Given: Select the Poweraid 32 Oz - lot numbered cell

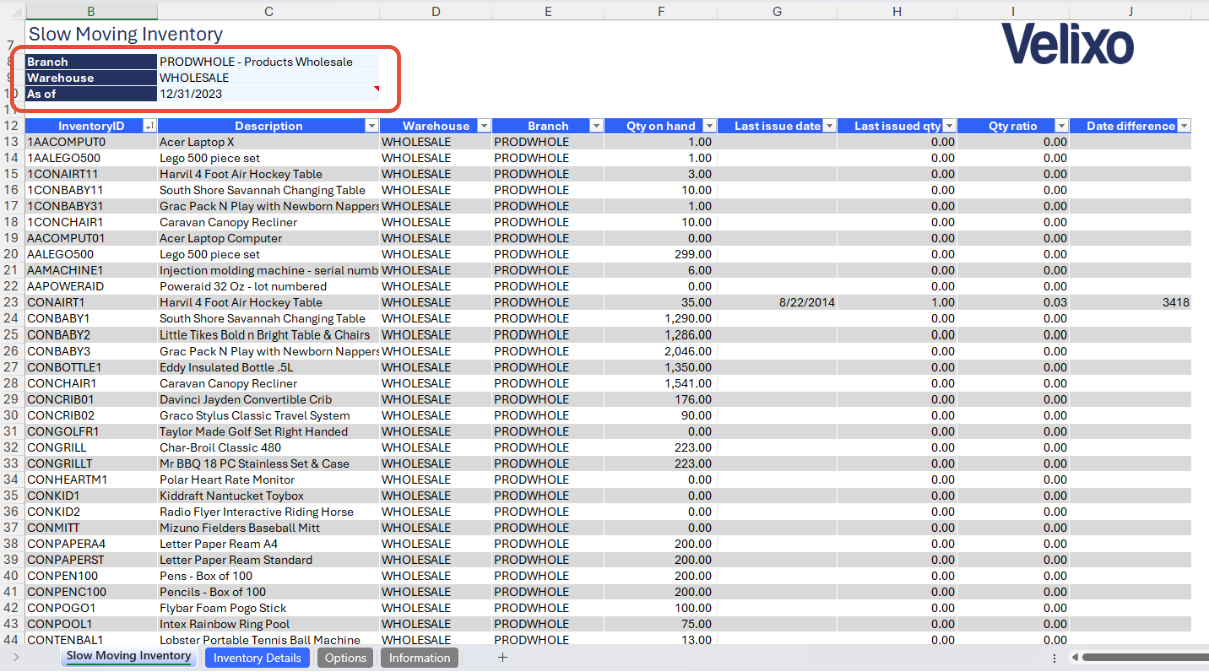Looking at the screenshot, I should (268, 286).
